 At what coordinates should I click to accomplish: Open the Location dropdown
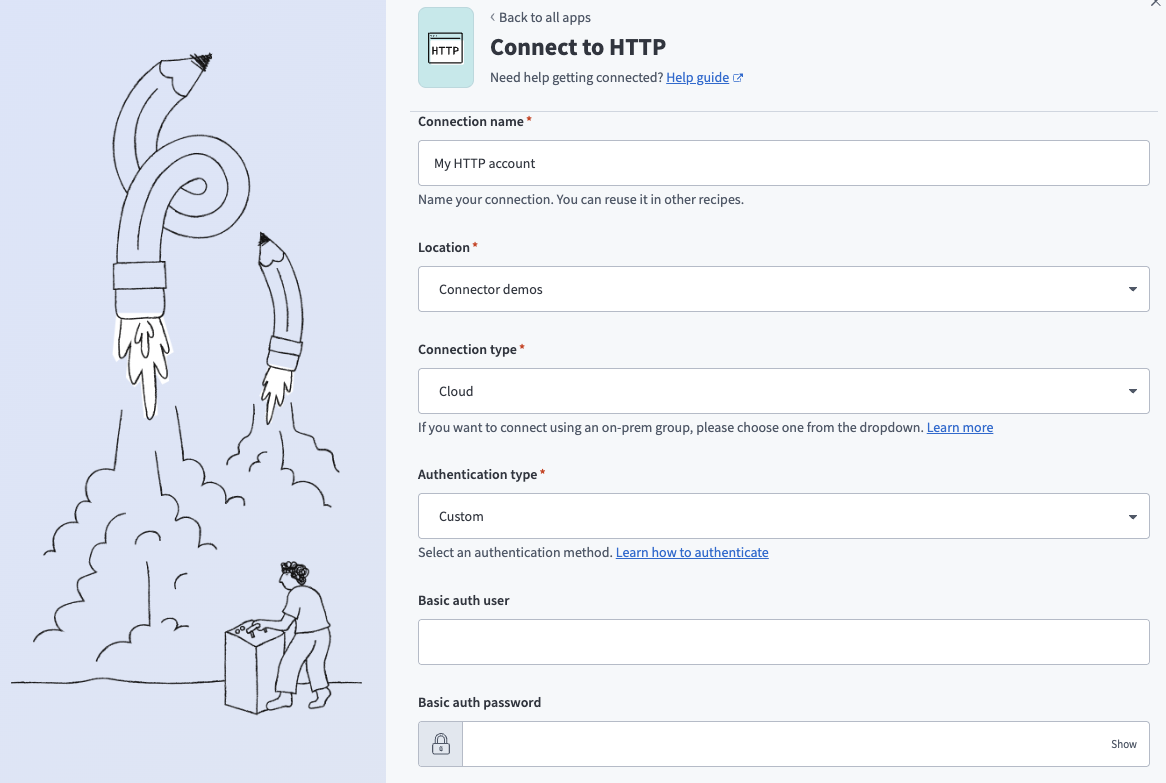[783, 289]
